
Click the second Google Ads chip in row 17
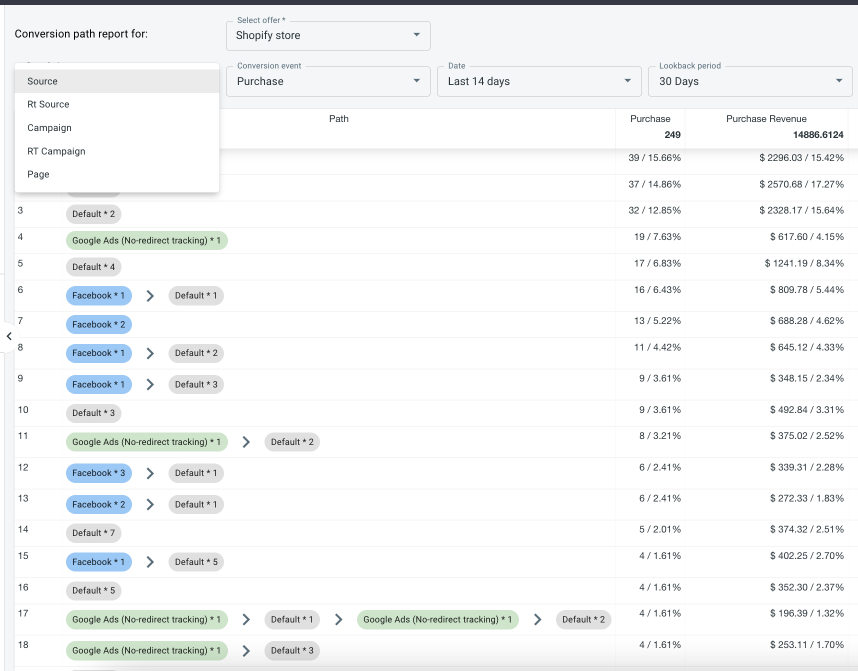pyautogui.click(x=438, y=620)
